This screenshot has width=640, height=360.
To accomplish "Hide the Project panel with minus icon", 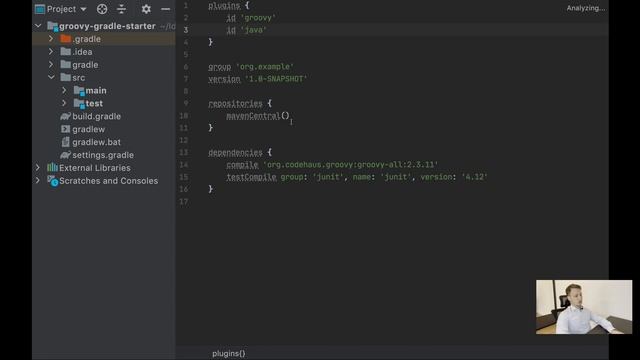I will (x=165, y=9).
